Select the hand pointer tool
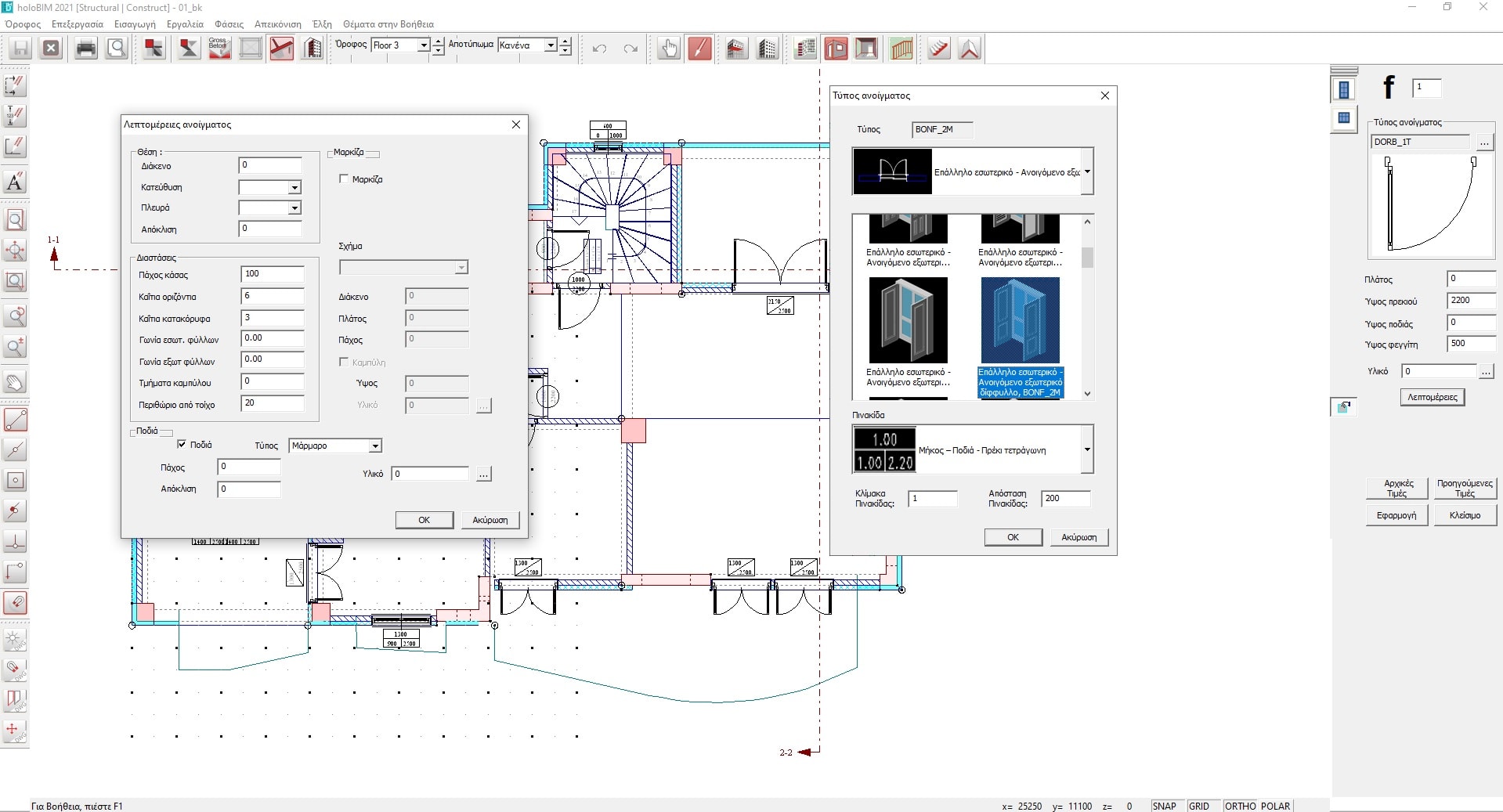Image resolution: width=1503 pixels, height=812 pixels. (x=668, y=49)
